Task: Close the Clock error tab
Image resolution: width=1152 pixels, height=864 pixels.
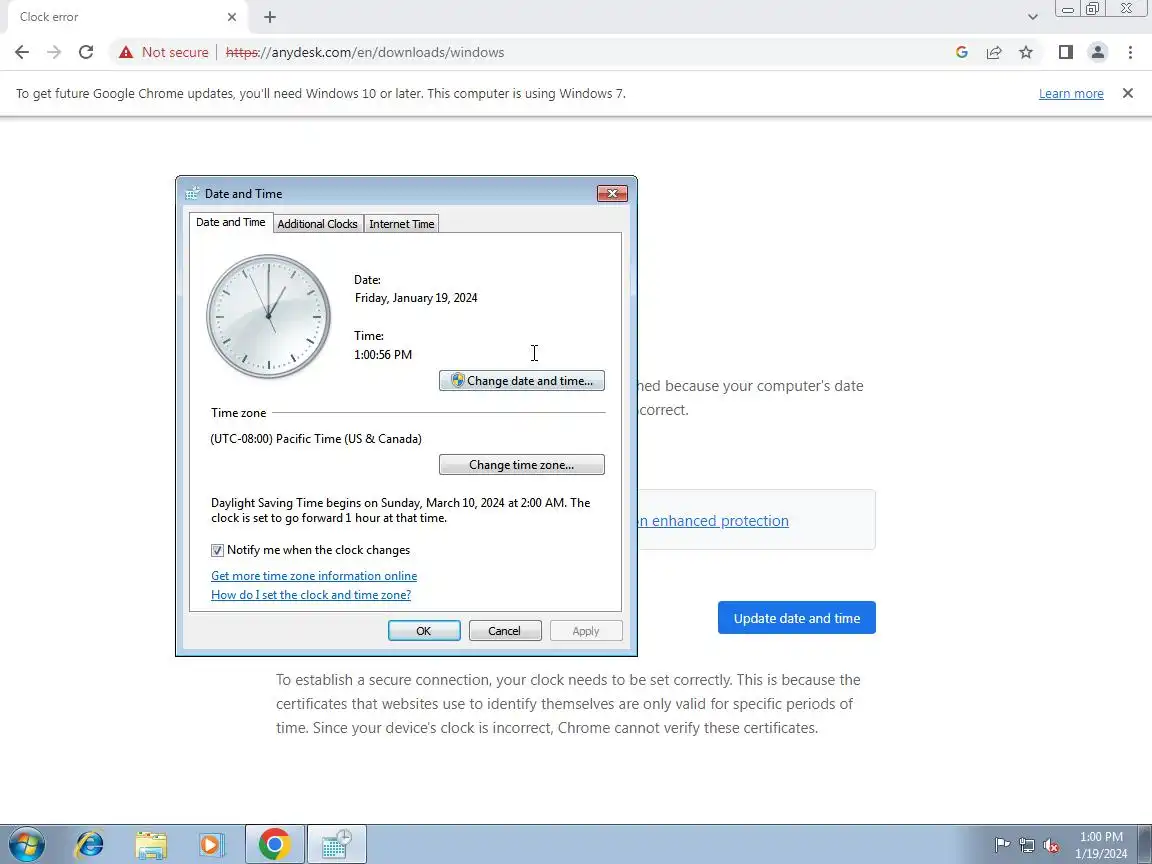Action: point(231,17)
